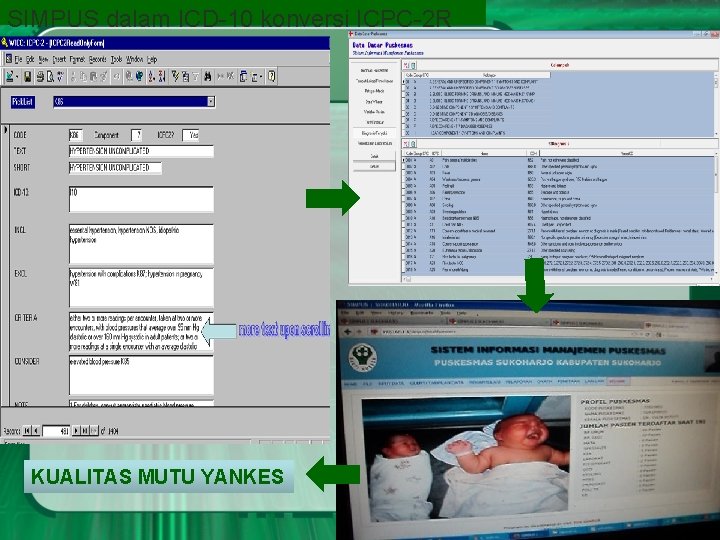Click the Save floppy disk icon
This screenshot has width=720, height=540.
[x=28, y=76]
